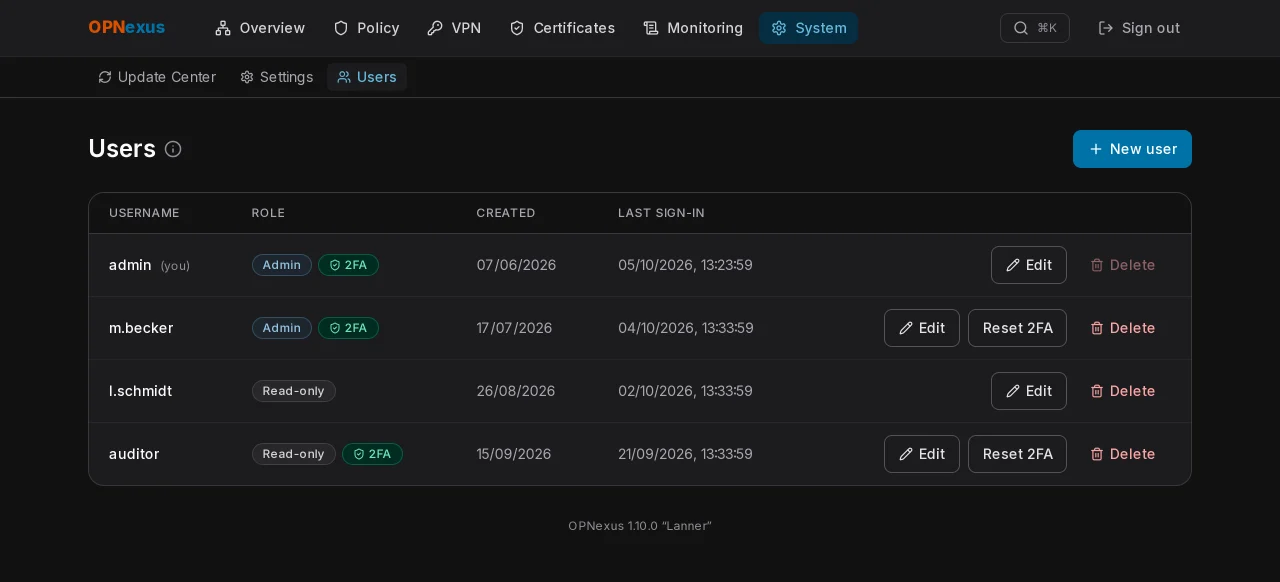The height and width of the screenshot is (582, 1280).
Task: Open the Policy section
Action: click(x=366, y=28)
